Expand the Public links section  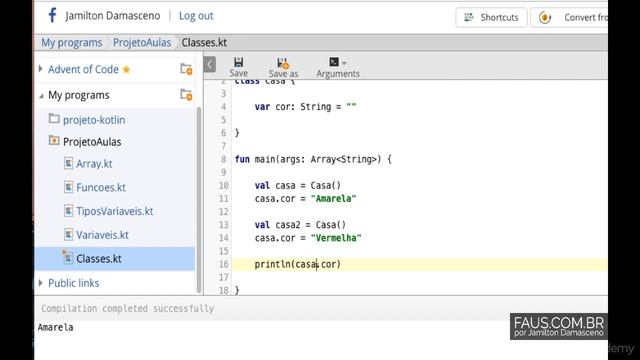[x=40, y=282]
